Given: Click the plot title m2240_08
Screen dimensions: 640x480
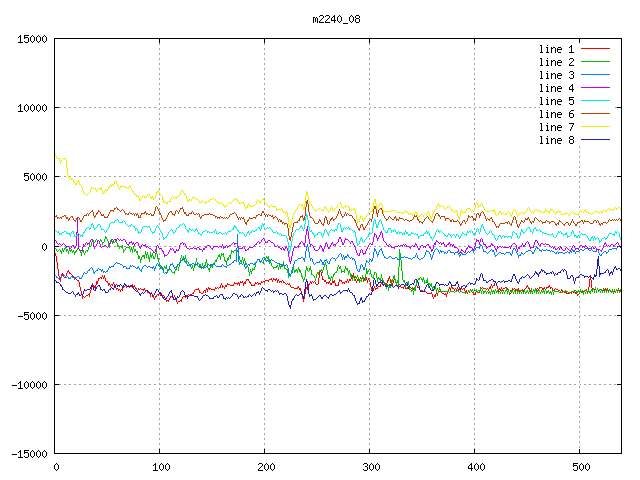Looking at the screenshot, I should (x=338, y=18).
